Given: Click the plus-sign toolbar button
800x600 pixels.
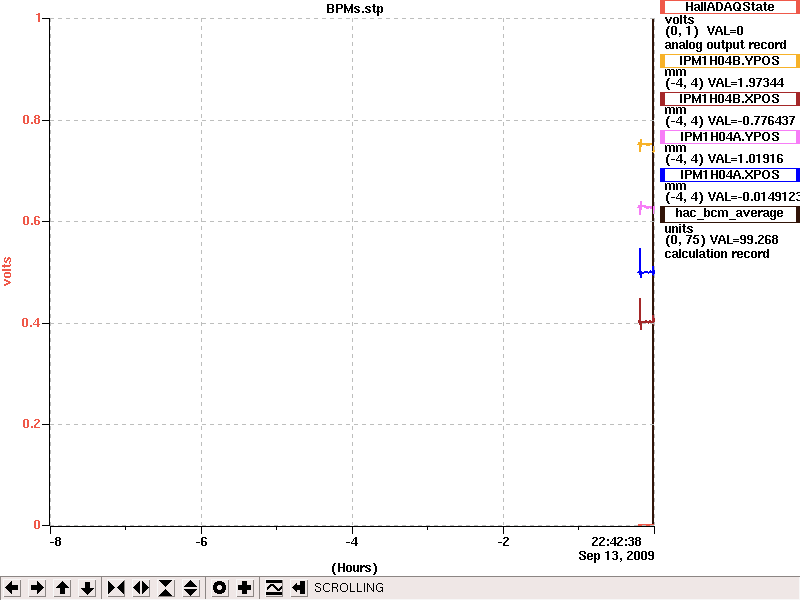Looking at the screenshot, I should pos(244,588).
